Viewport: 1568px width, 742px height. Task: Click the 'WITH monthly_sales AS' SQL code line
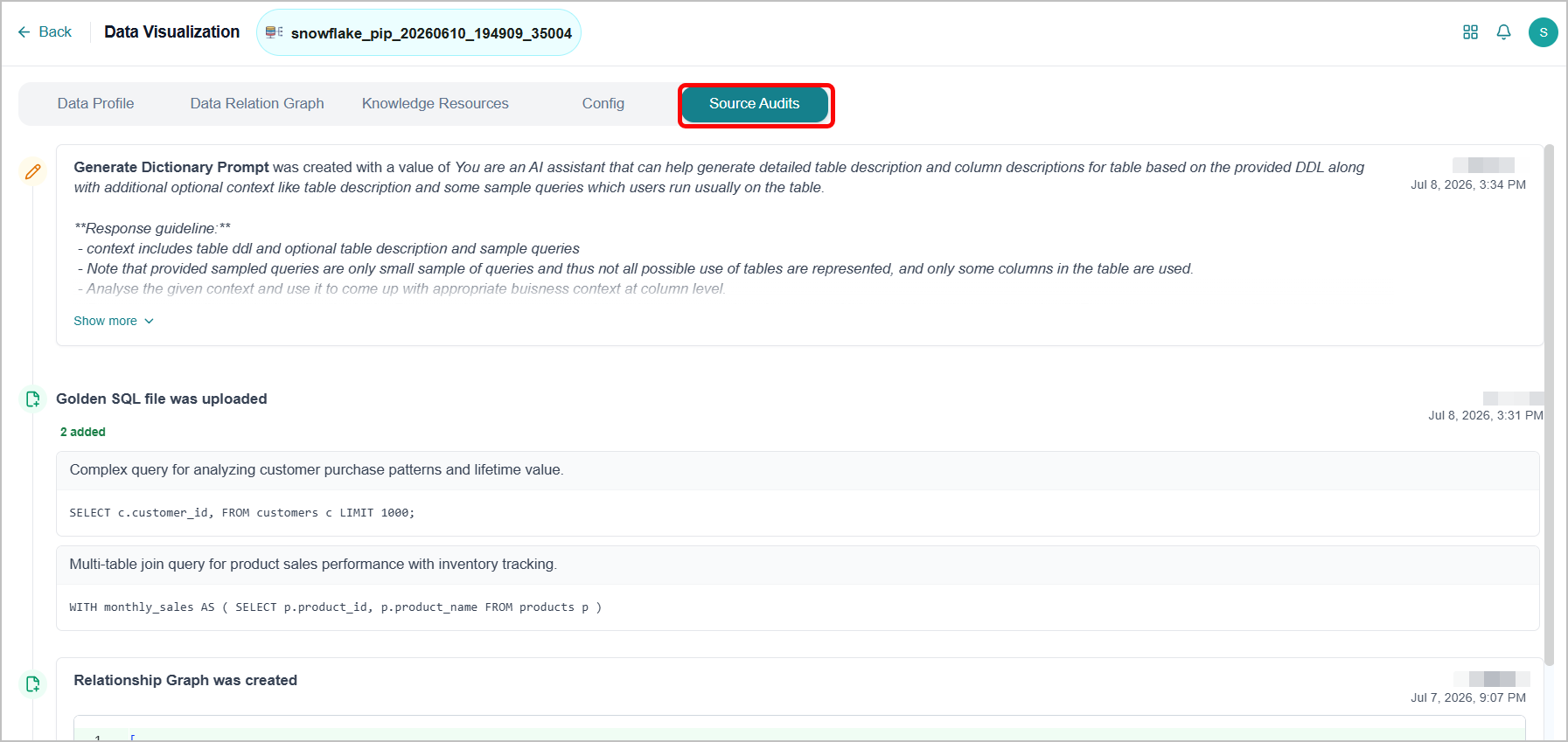(x=336, y=607)
